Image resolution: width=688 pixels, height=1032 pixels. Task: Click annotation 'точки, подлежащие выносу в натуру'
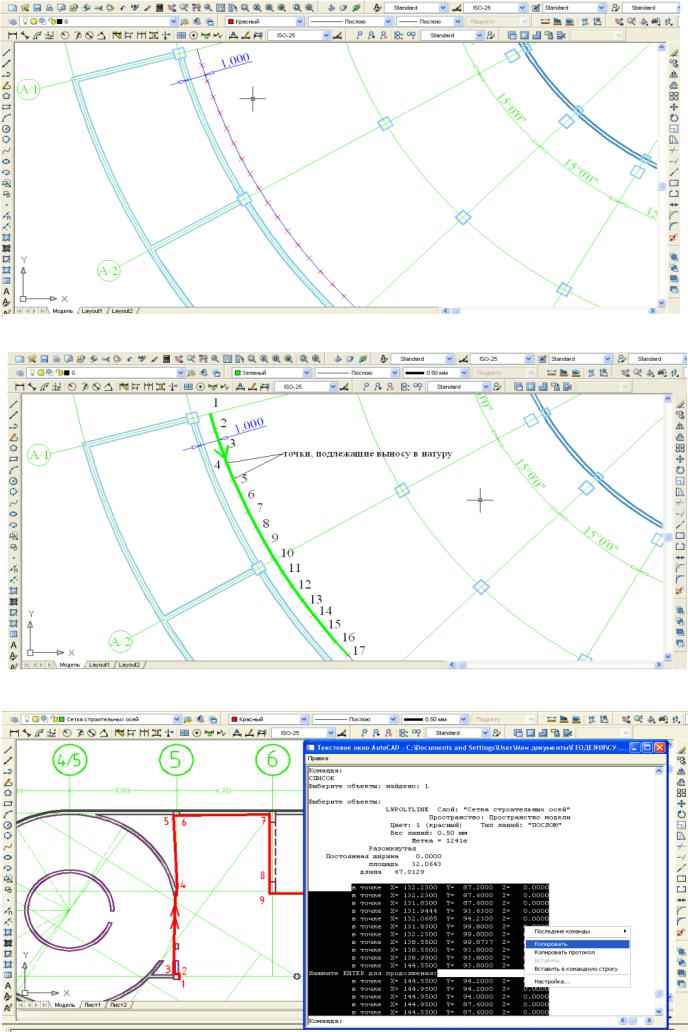pyautogui.click(x=367, y=453)
